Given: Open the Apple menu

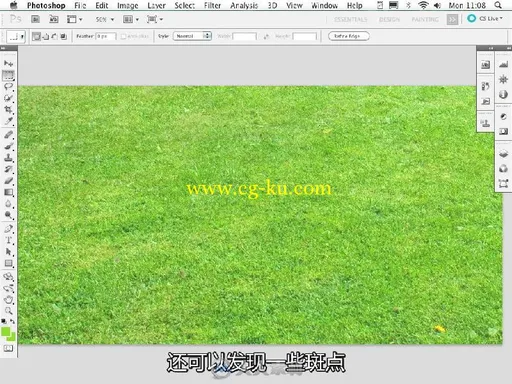Looking at the screenshot, I should [x=14, y=5].
